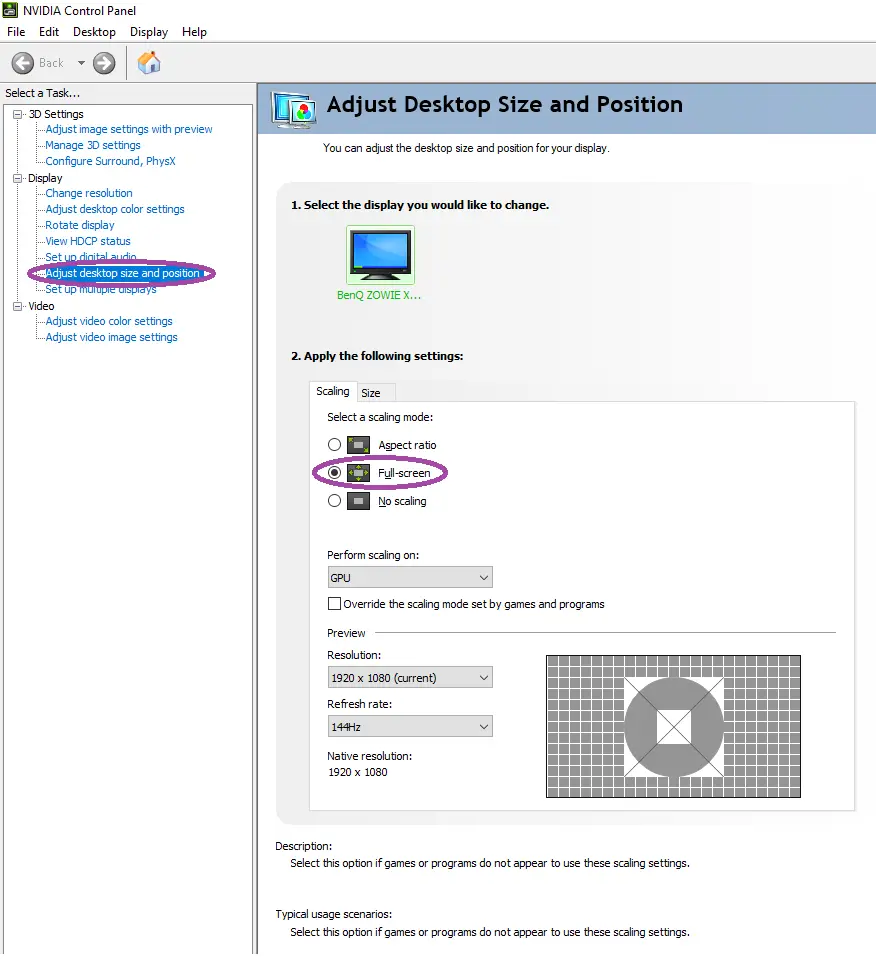
Task: Click the BenQ ZOWIE display label
Action: 379,295
